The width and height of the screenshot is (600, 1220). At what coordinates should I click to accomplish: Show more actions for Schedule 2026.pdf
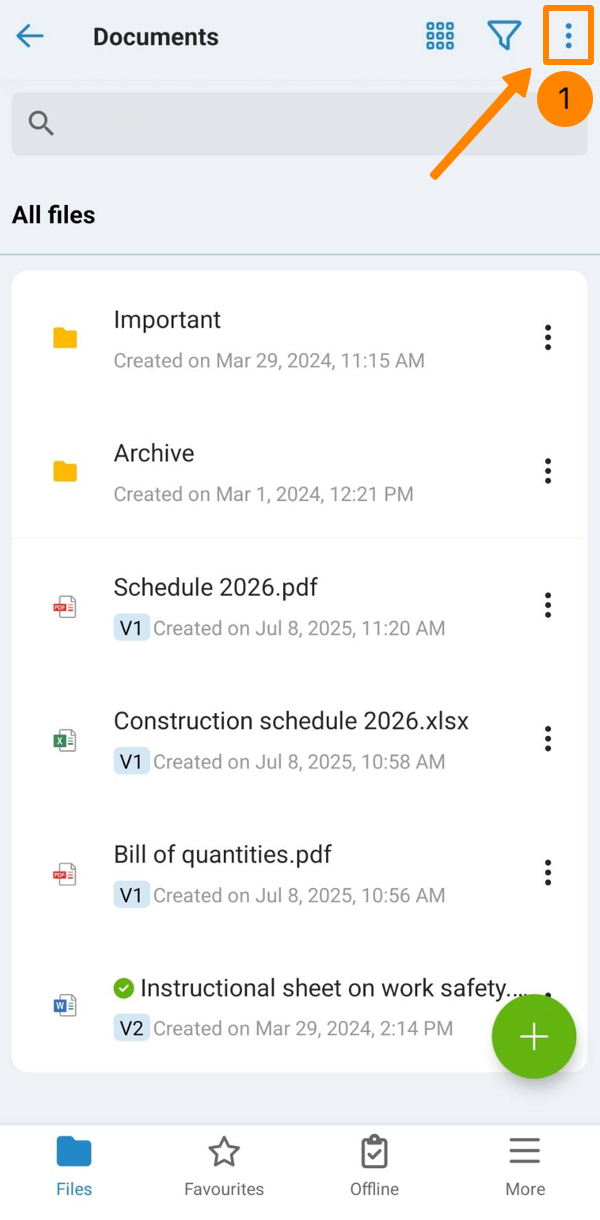click(547, 605)
